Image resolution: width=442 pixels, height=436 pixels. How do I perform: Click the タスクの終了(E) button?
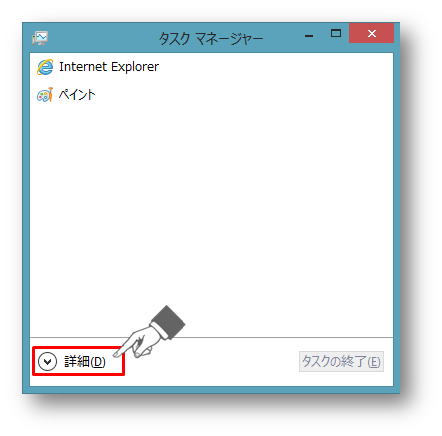pos(341,362)
